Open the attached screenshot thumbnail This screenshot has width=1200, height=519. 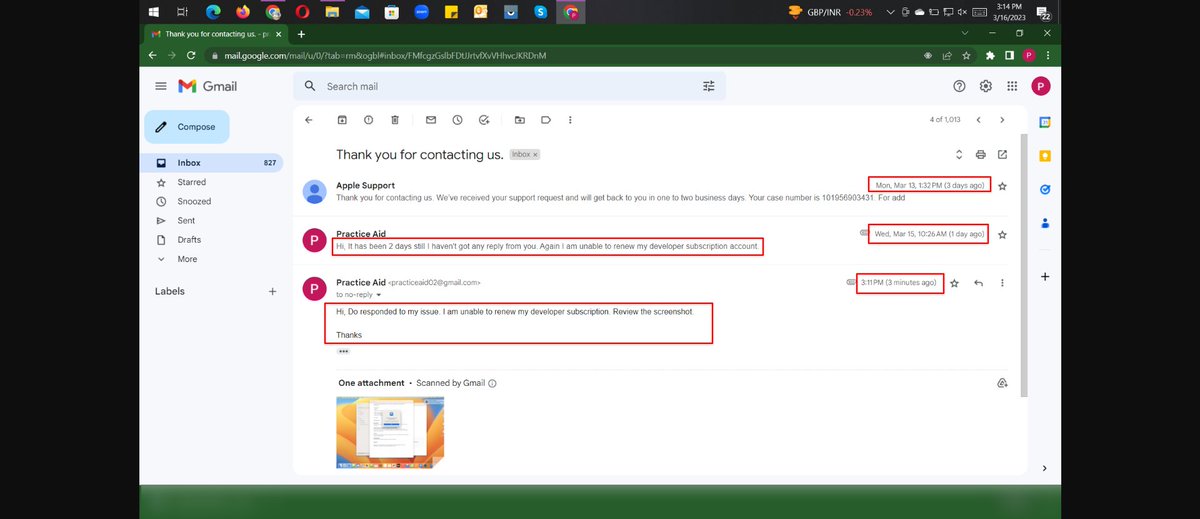click(390, 432)
